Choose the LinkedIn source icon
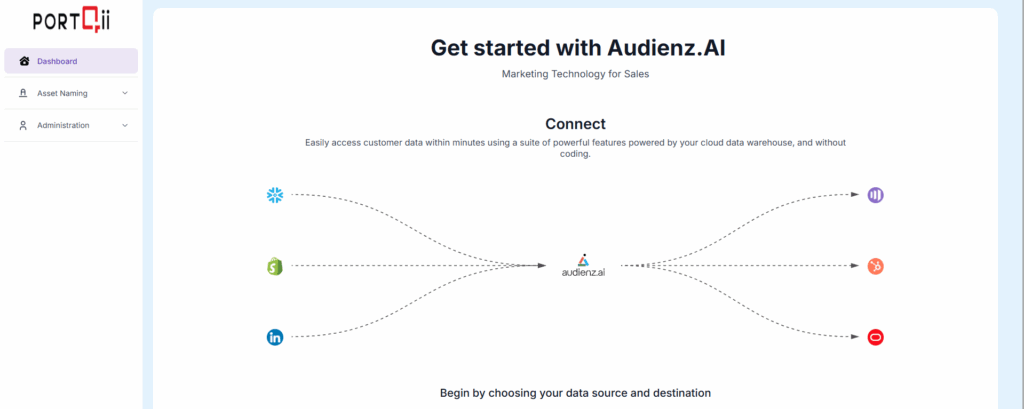The width and height of the screenshot is (1024, 409). (275, 337)
